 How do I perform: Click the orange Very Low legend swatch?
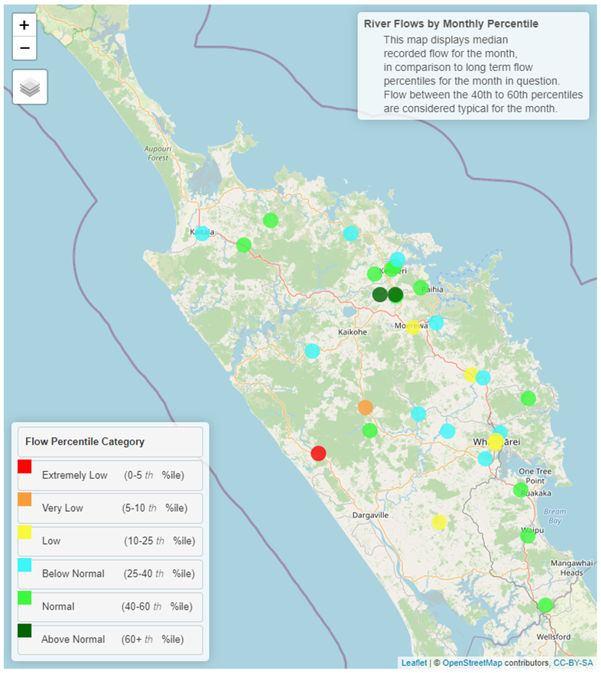coord(24,499)
